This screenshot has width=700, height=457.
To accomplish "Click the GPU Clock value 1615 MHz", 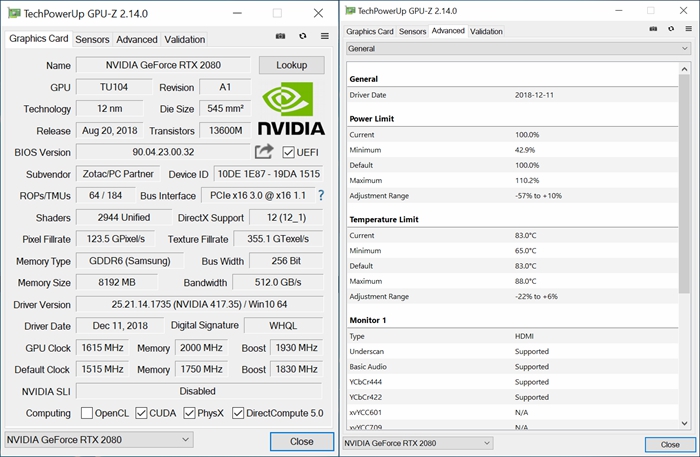I will point(102,348).
